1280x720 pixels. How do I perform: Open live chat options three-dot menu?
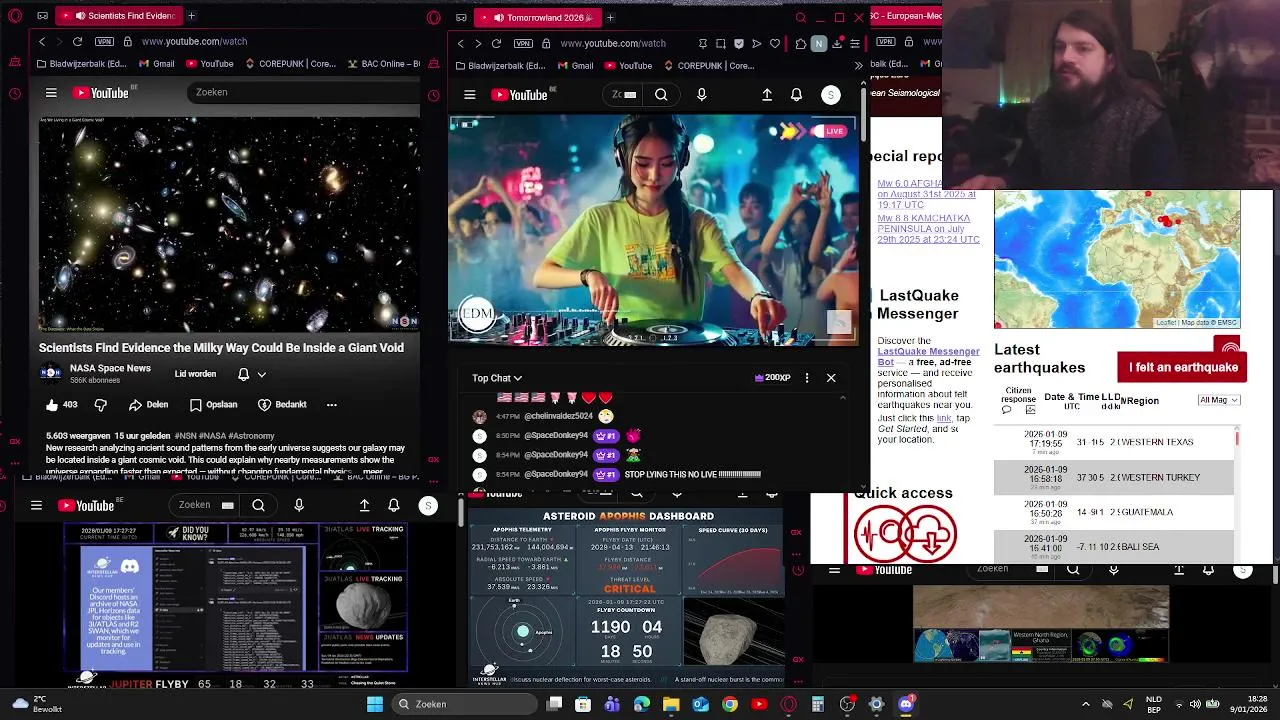point(807,378)
